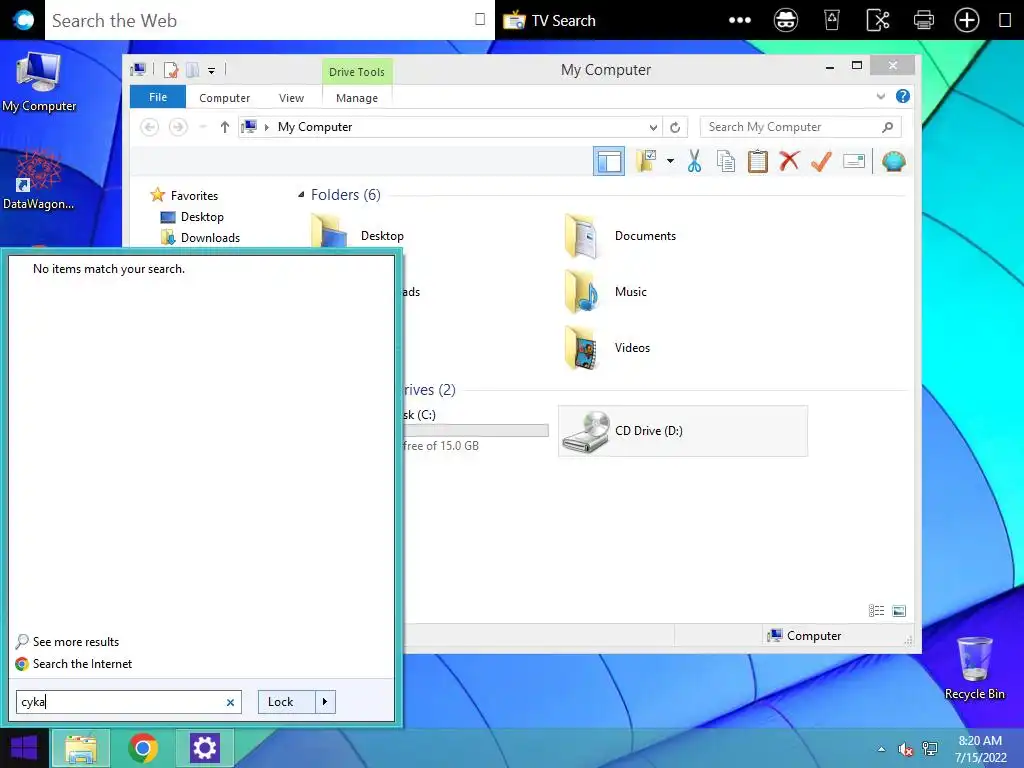Screen dimensions: 1024x768
Task: Click the clipboard Paste icon
Action: coord(758,161)
